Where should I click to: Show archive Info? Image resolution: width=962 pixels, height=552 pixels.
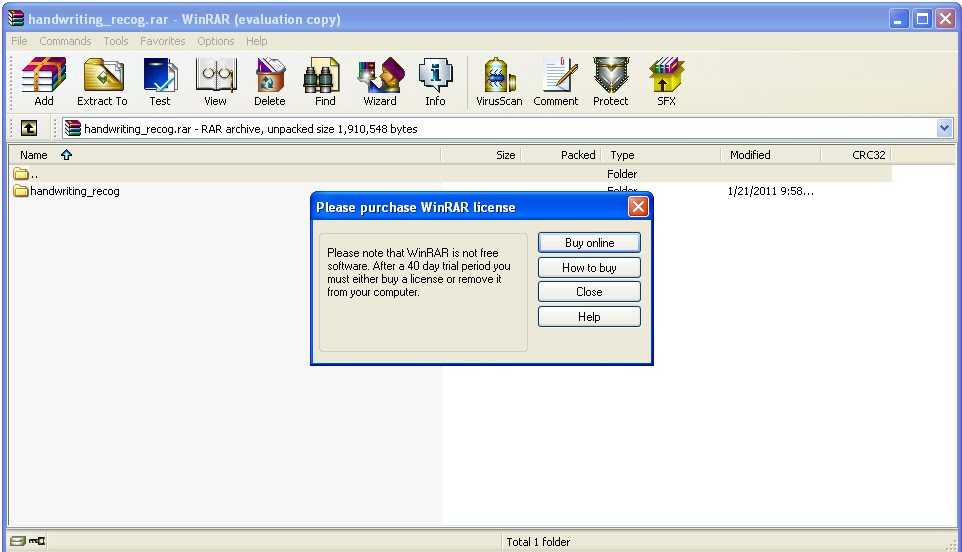pos(435,82)
